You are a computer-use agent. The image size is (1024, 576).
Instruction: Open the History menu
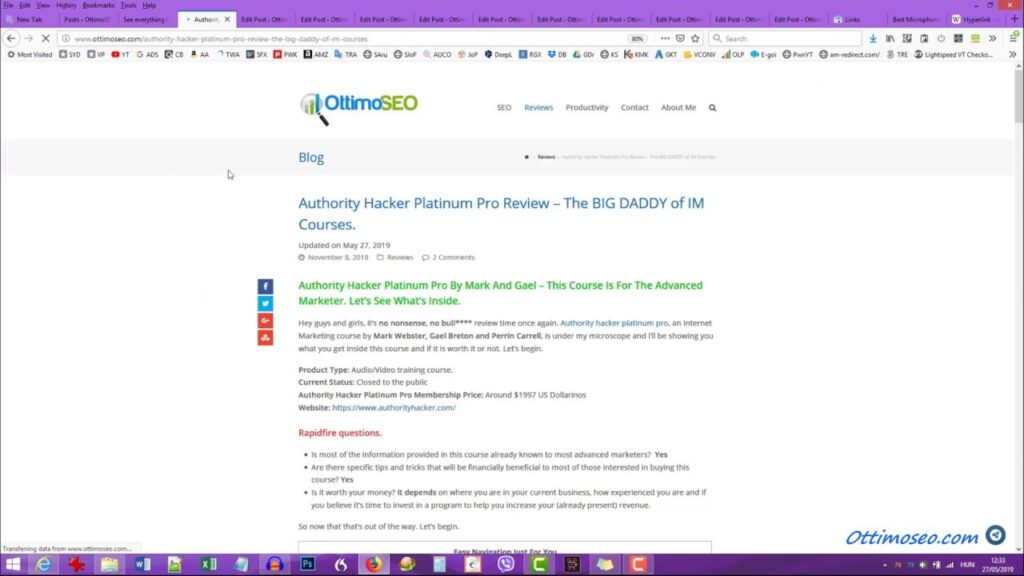pyautogui.click(x=66, y=5)
